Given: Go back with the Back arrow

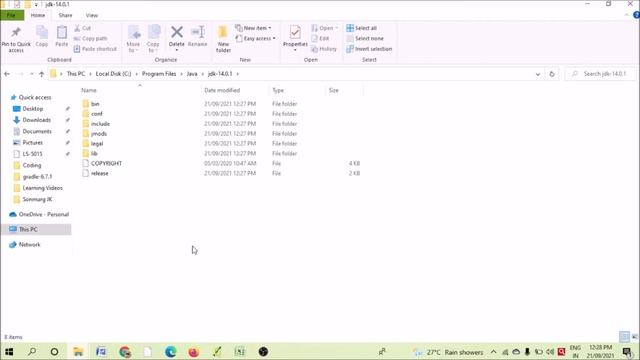Looking at the screenshot, I should 7,74.
